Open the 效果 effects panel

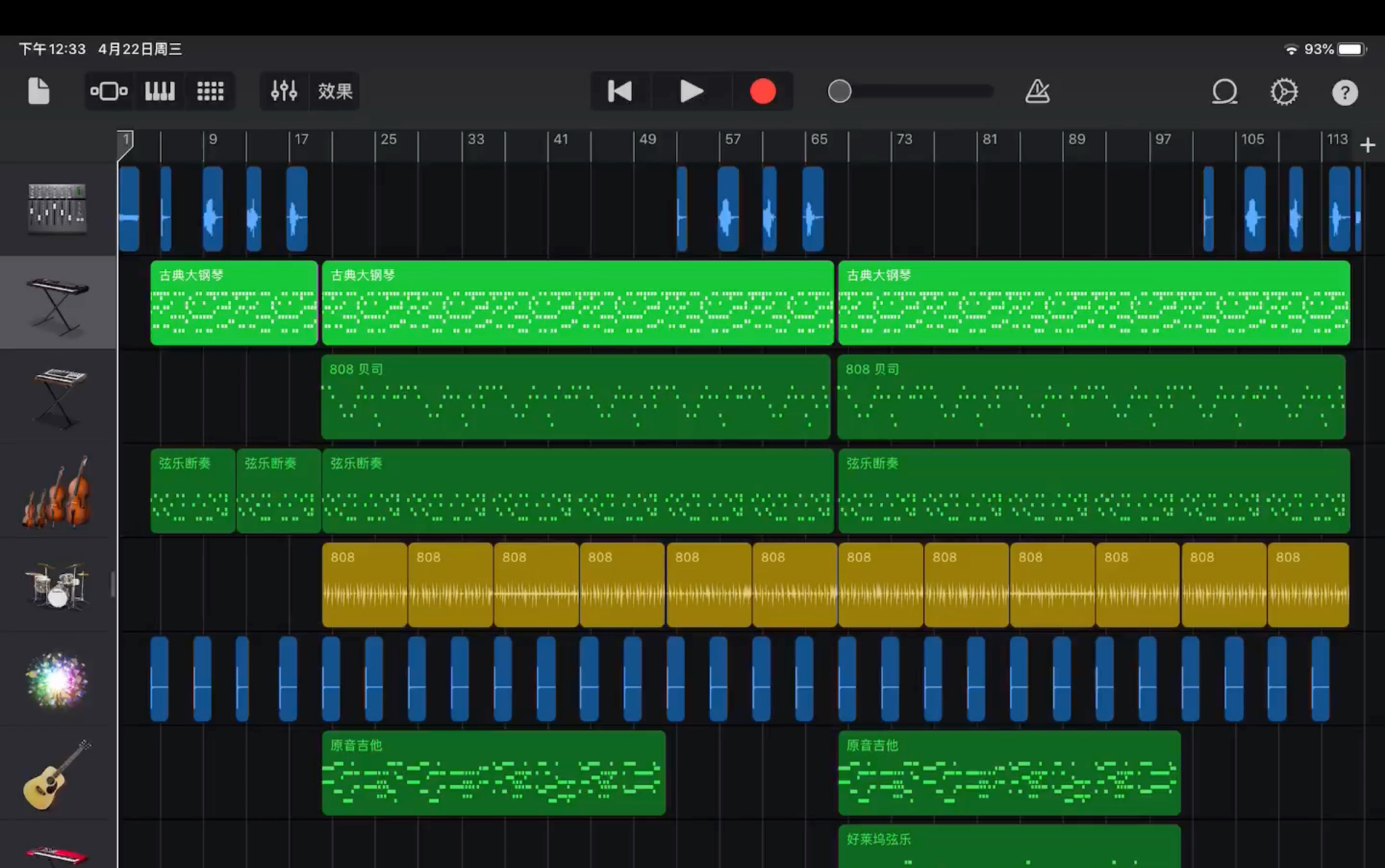(335, 91)
